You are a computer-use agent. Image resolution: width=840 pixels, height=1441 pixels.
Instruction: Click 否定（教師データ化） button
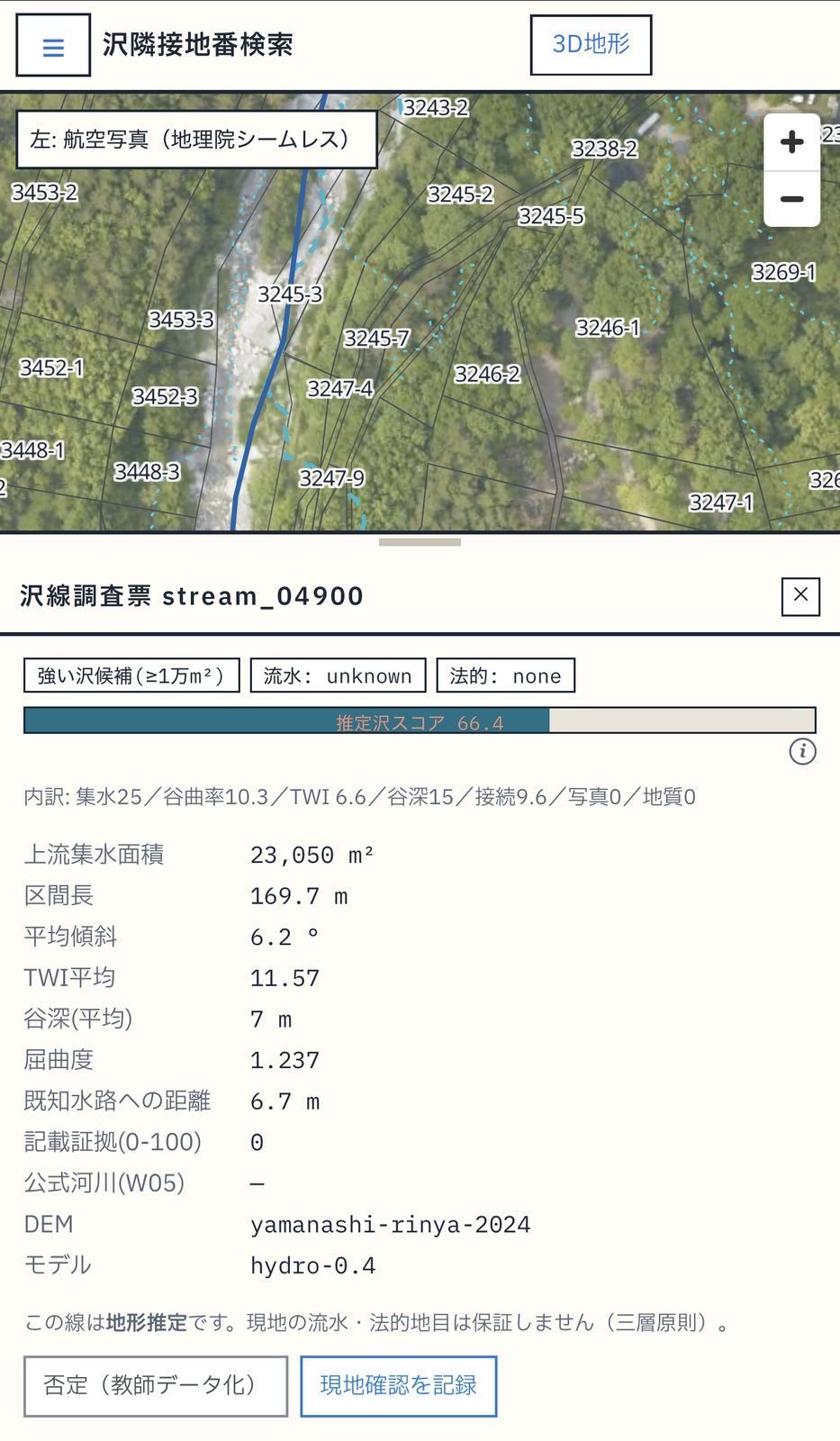(156, 1386)
